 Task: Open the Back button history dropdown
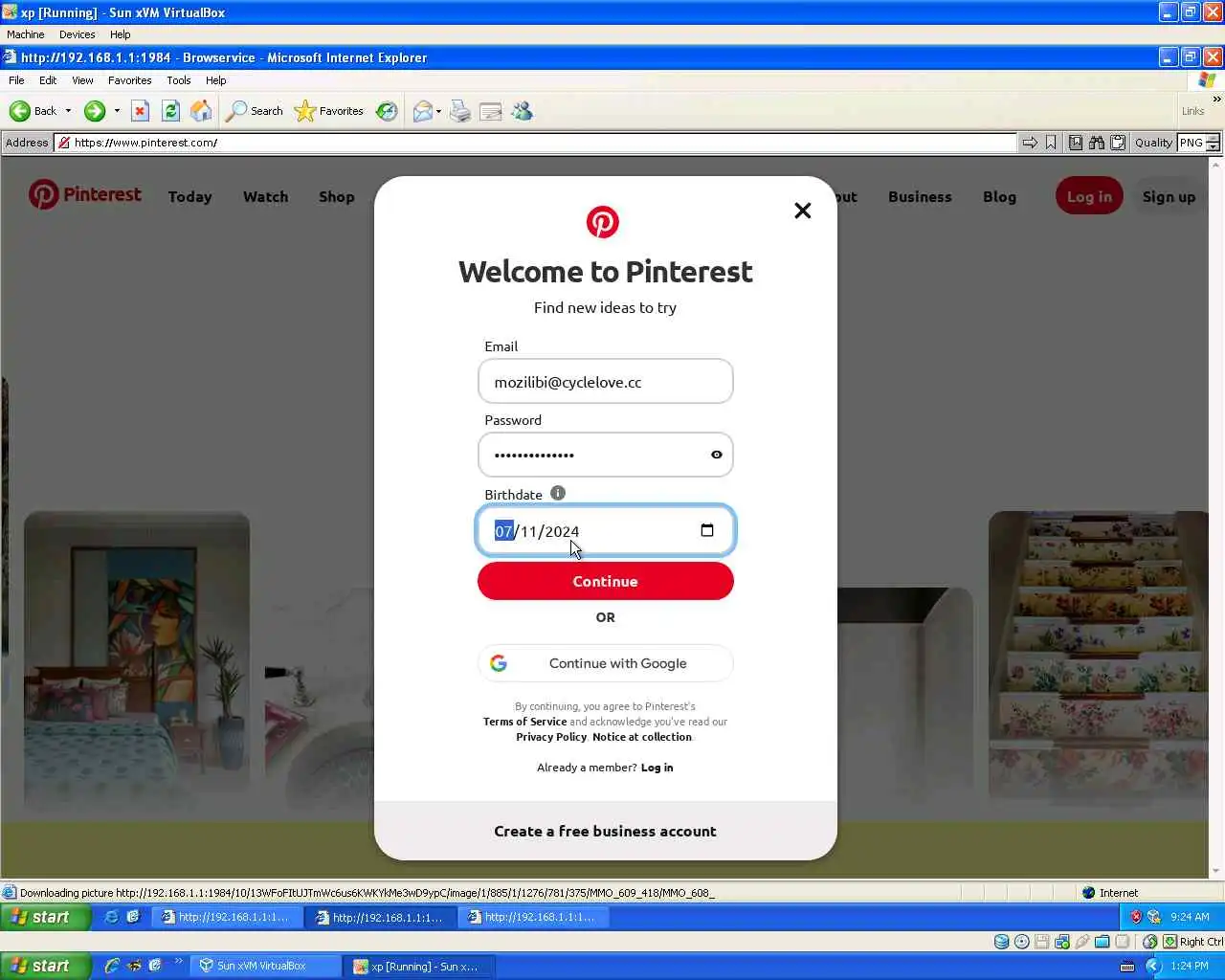[x=68, y=111]
